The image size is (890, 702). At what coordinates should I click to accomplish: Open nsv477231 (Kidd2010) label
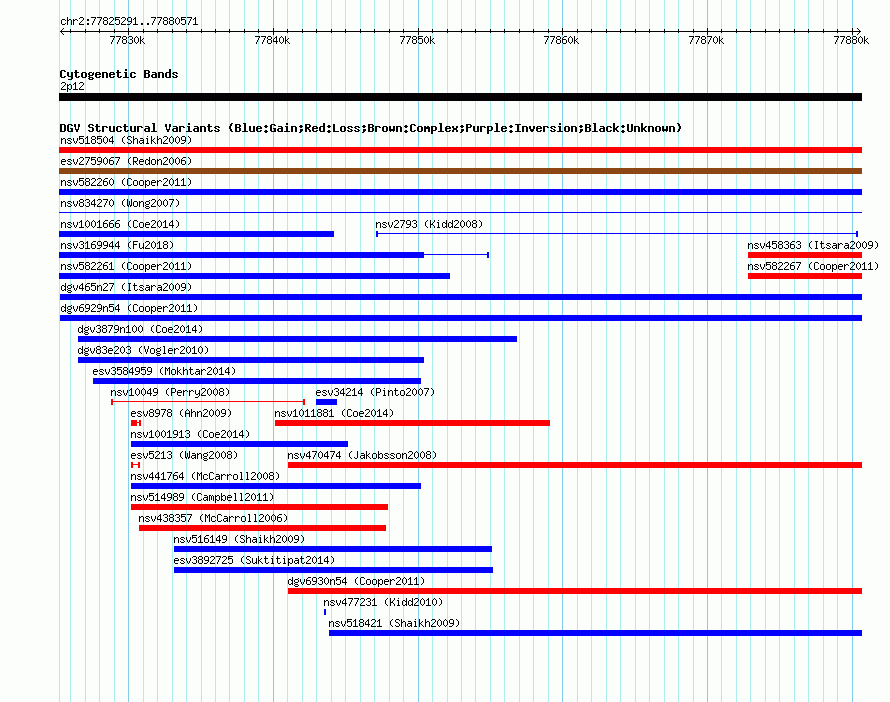[383, 602]
